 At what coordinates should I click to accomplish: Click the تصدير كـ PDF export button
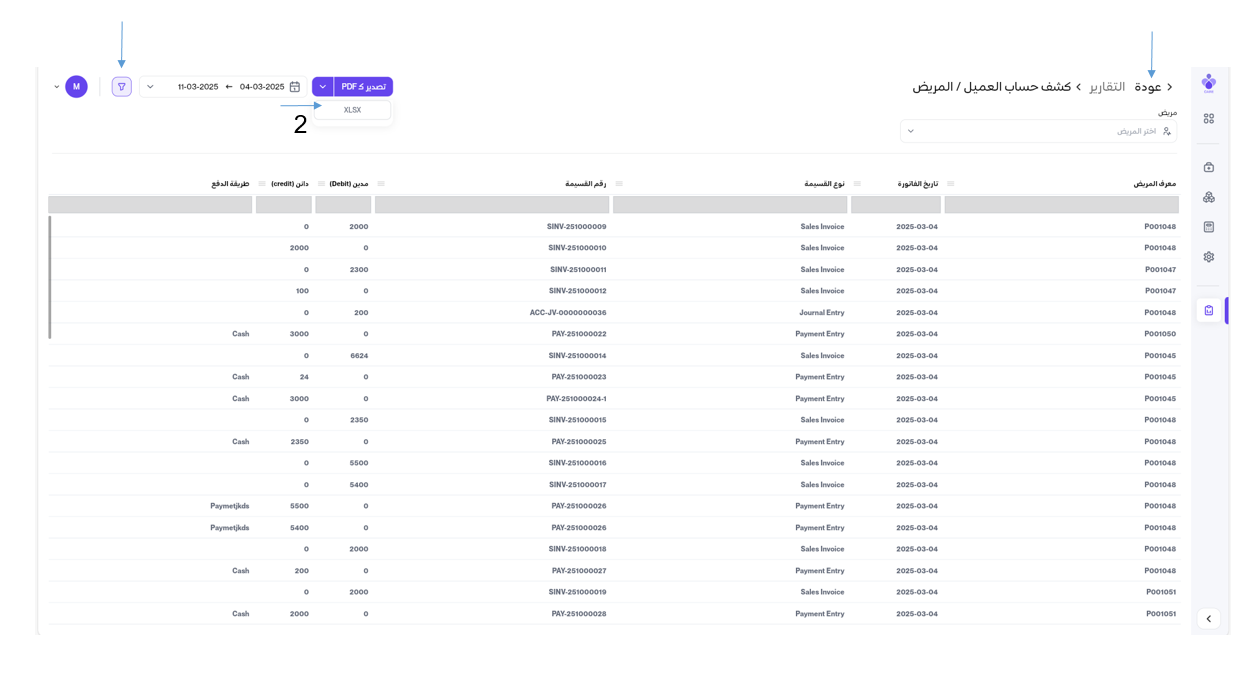tap(363, 87)
